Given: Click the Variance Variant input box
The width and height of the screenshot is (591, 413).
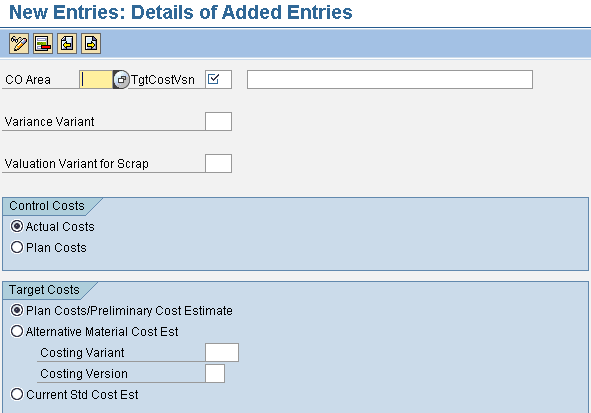Looking at the screenshot, I should tap(218, 121).
